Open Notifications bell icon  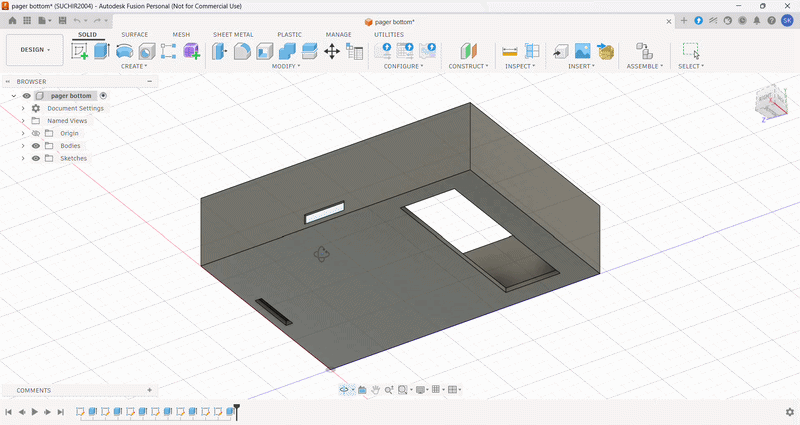[757, 20]
